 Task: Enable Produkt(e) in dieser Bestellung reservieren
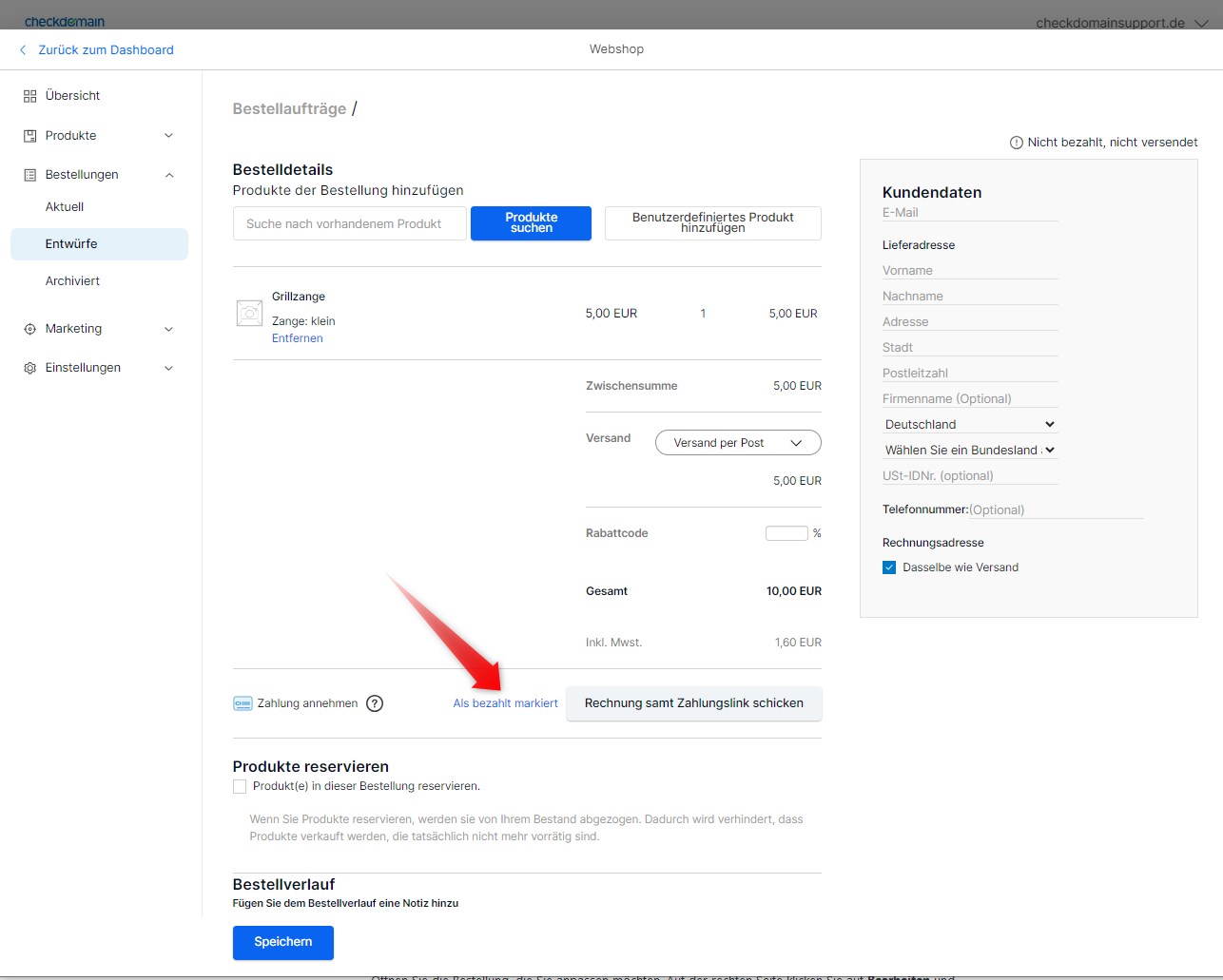click(240, 786)
